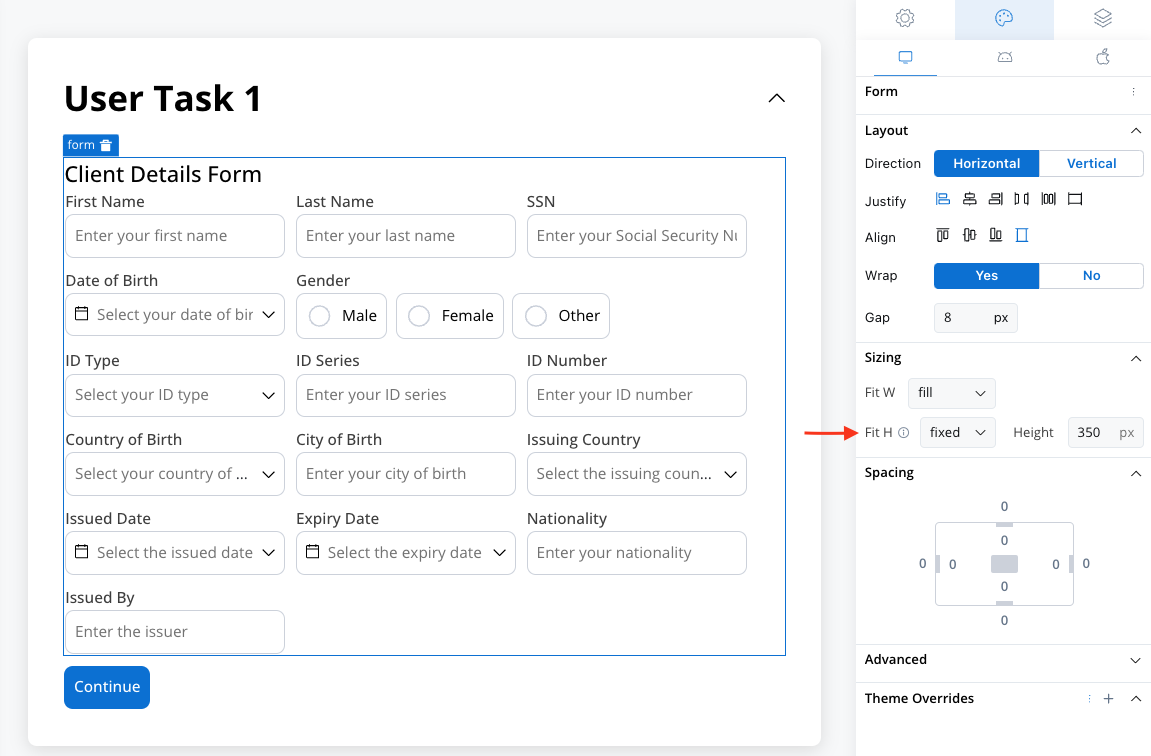Collapse the Theme Overrides section
This screenshot has height=756, width=1151.
[1136, 699]
